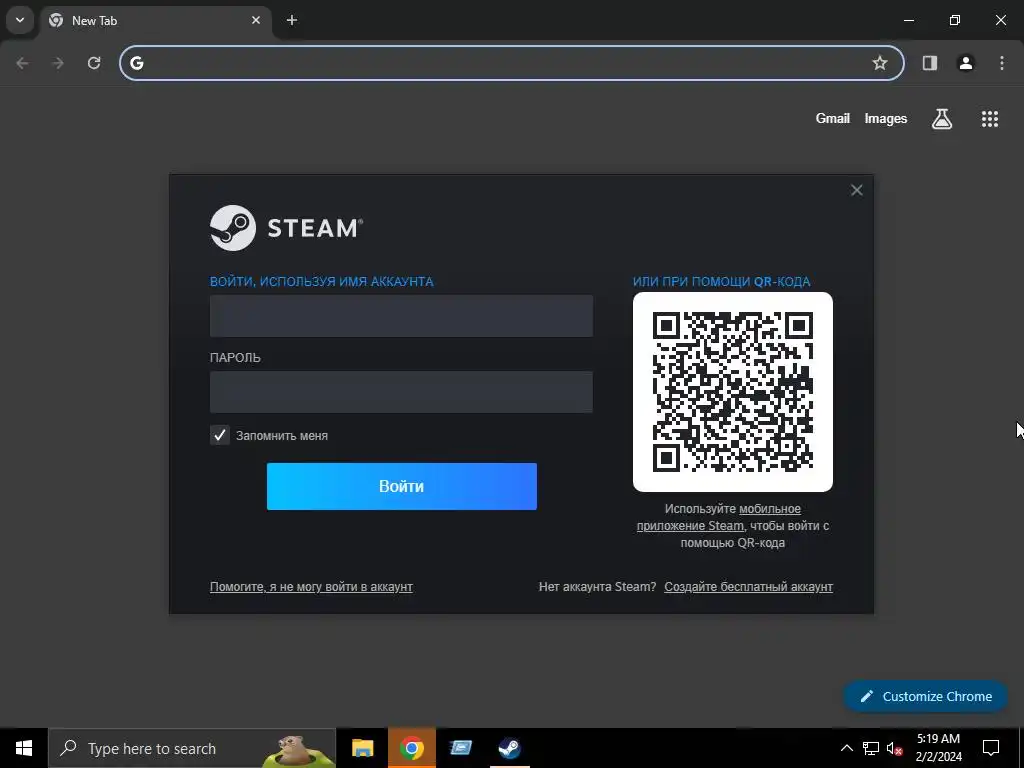Open Chrome tab search dropdown arrow
Image resolution: width=1024 pixels, height=768 pixels.
20,20
